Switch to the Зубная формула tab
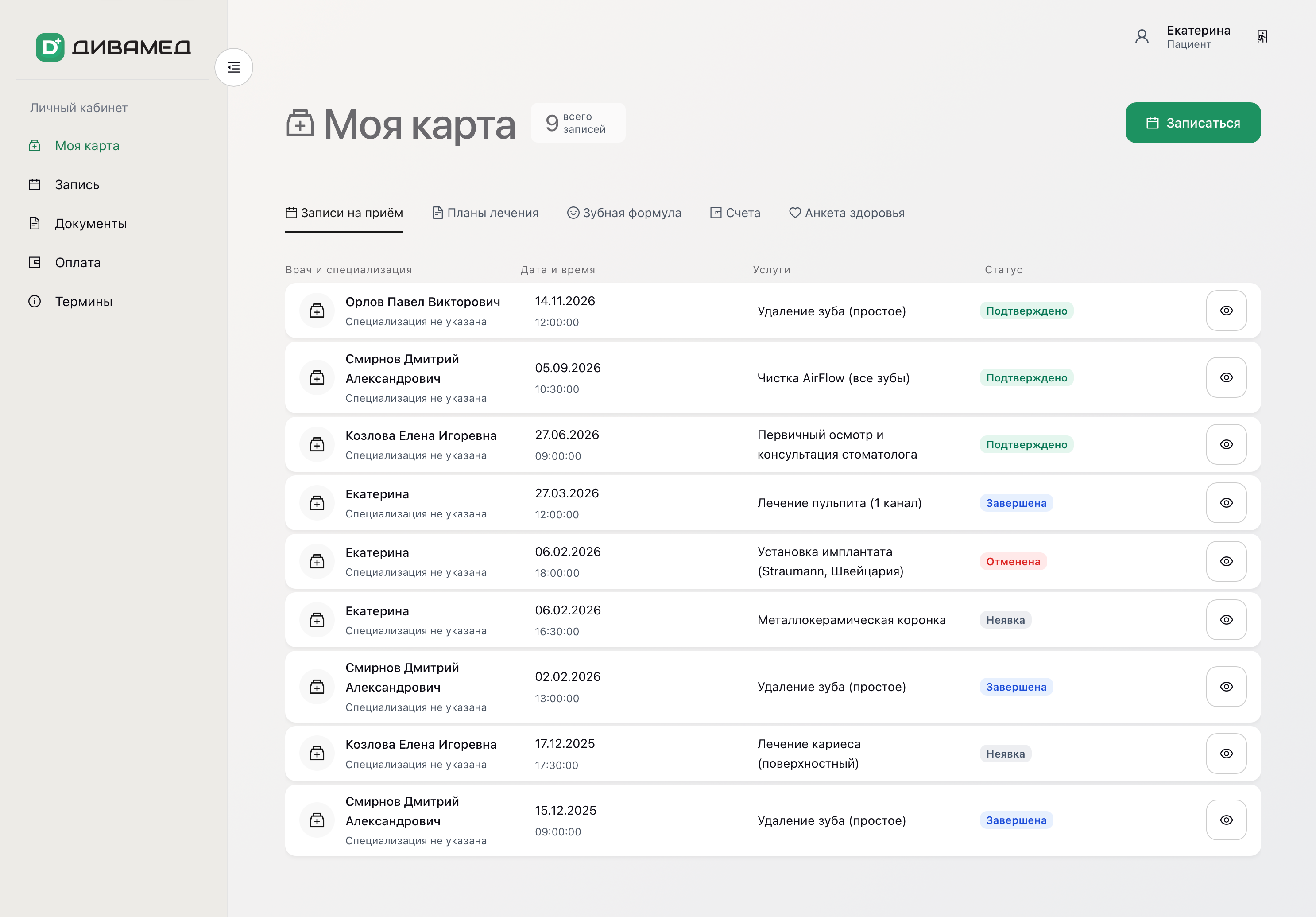Screen dimensions: 1316x917 (x=624, y=214)
